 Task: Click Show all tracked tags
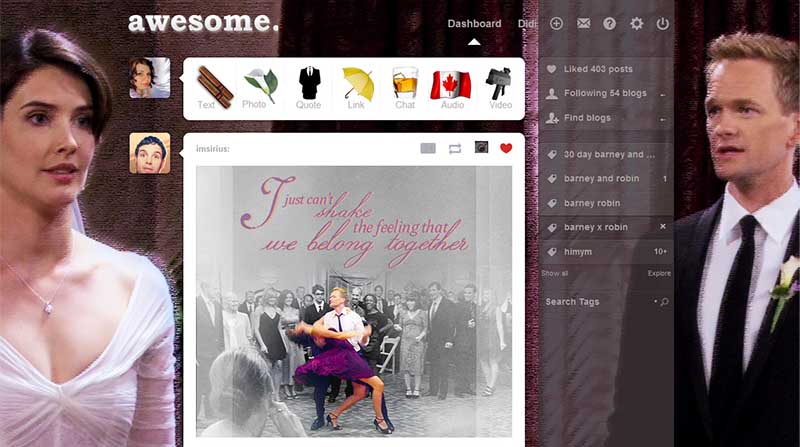pyautogui.click(x=555, y=274)
